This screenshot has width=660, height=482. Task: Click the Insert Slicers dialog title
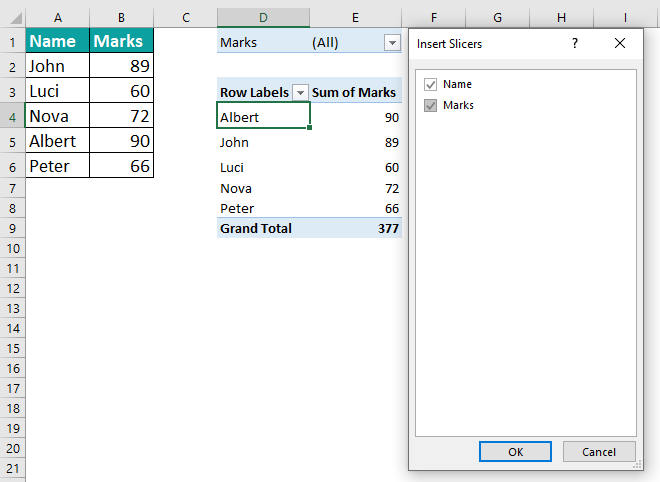pyautogui.click(x=449, y=44)
